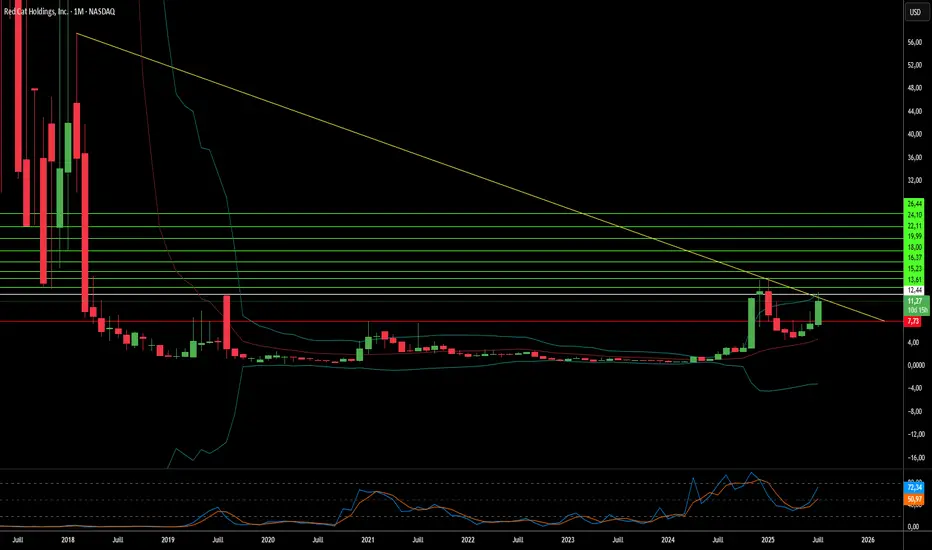Click the USD currency button
Viewport: 932px width, 550px height.
coord(914,13)
